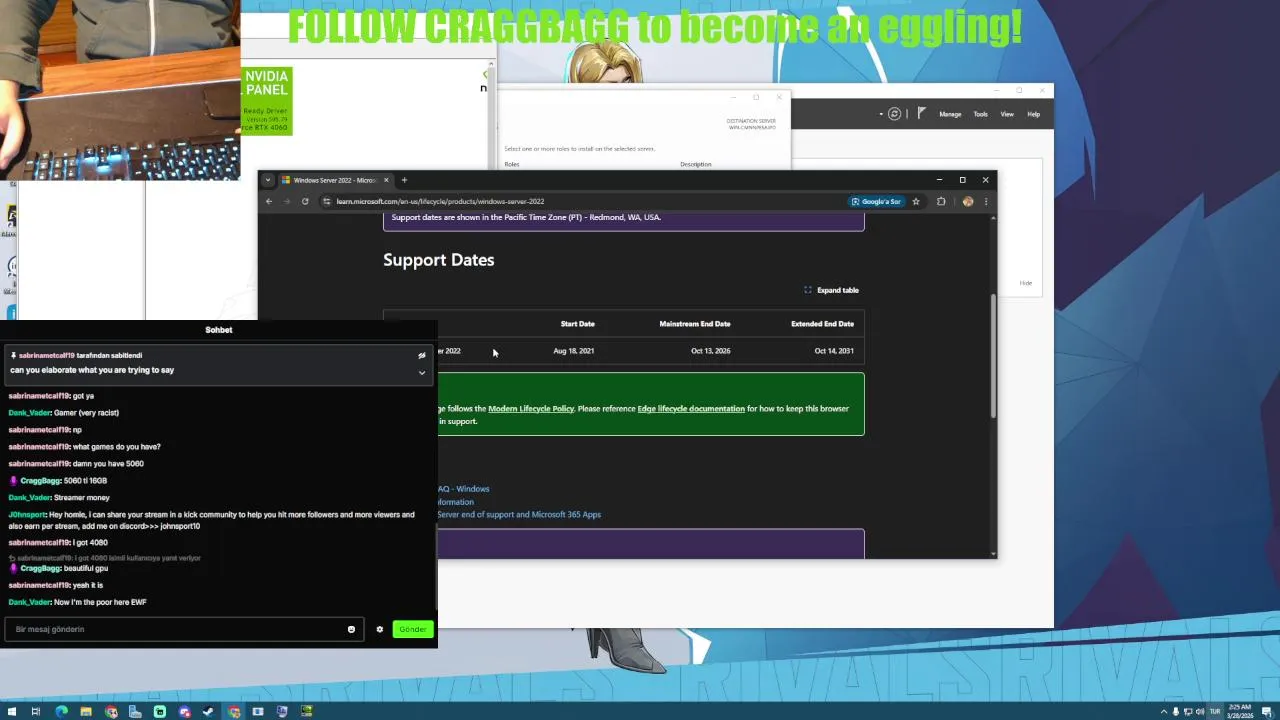This screenshot has height=720, width=1280.
Task: Click the Google'a Sor lens button
Action: pyautogui.click(x=877, y=201)
